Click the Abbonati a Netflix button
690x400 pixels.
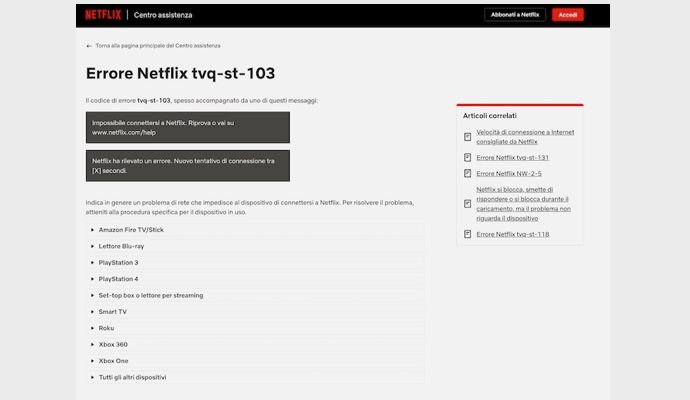click(515, 15)
